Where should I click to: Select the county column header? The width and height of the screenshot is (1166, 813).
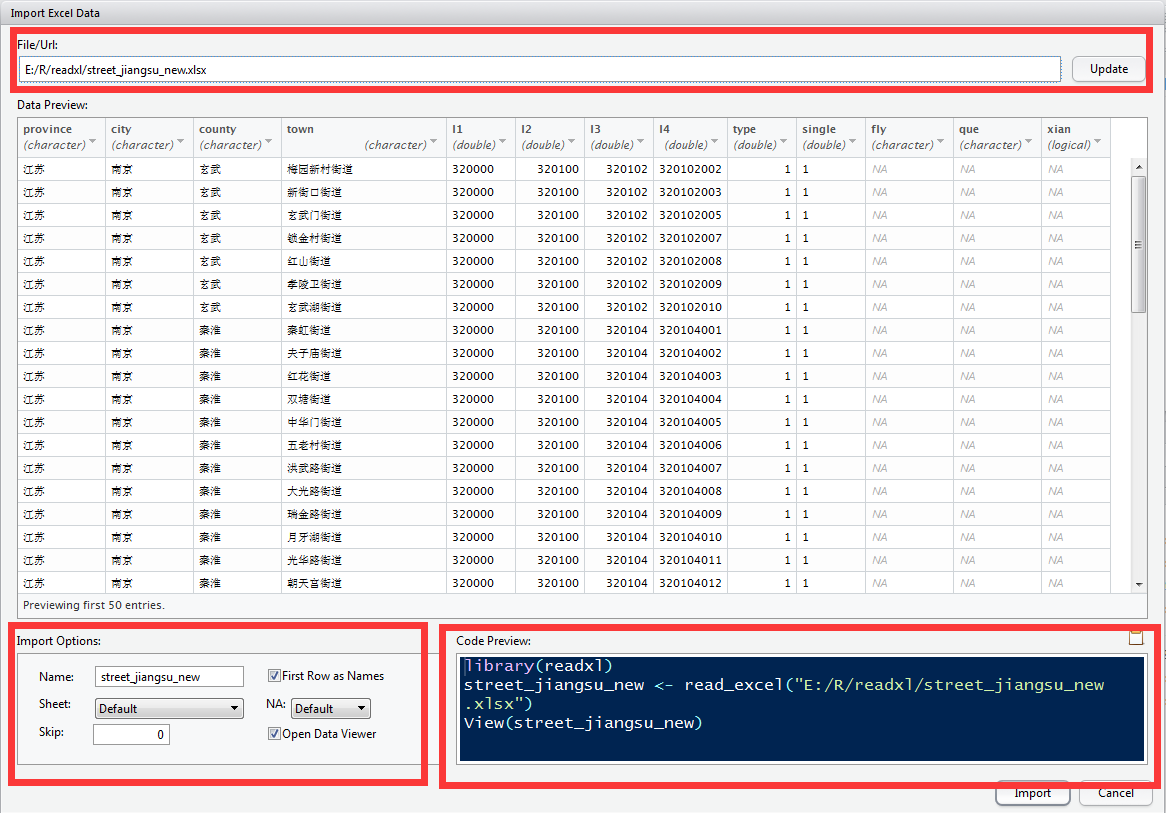pyautogui.click(x=218, y=129)
